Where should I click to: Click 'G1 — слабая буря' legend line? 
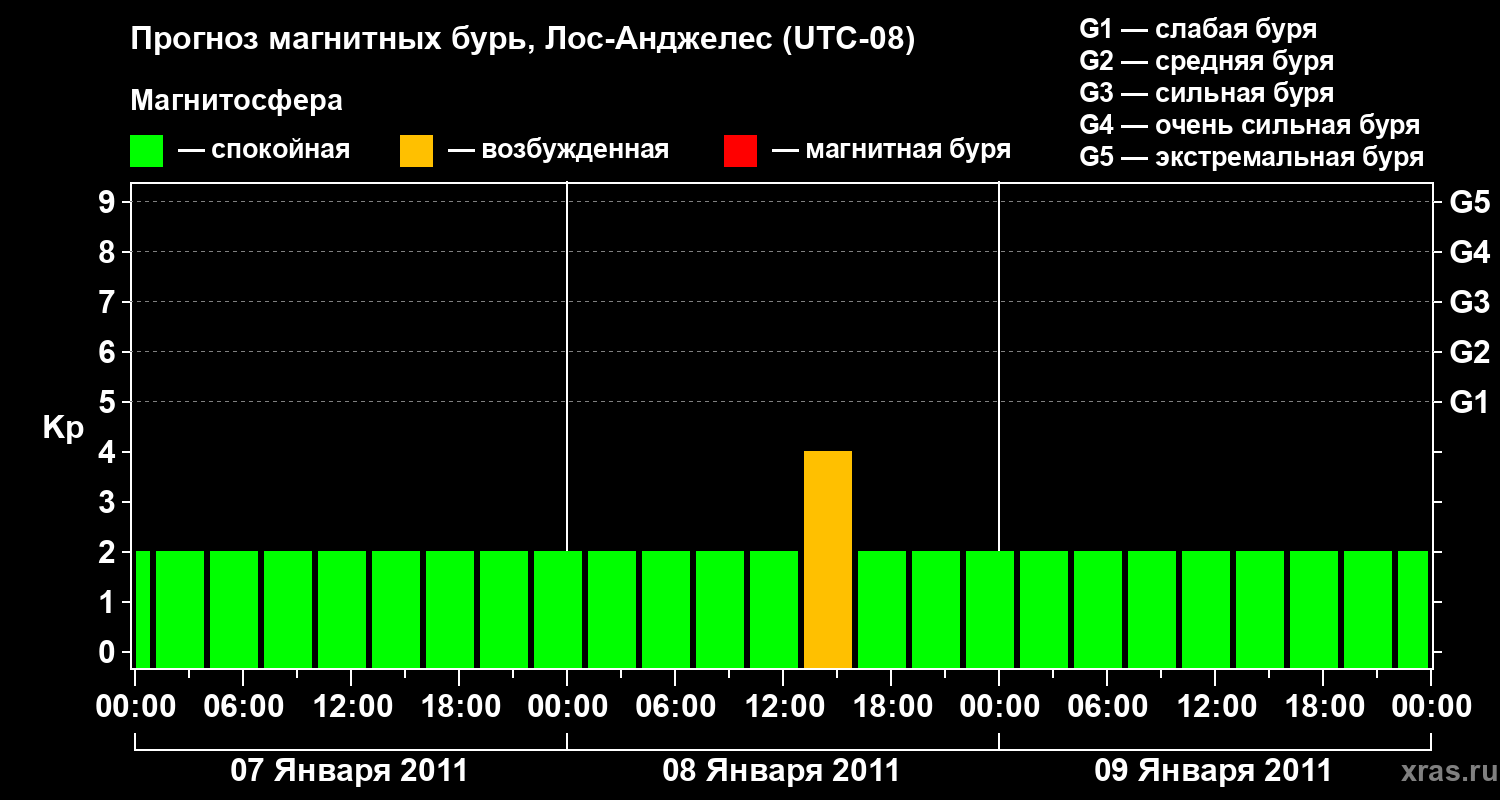pyautogui.click(x=1198, y=29)
